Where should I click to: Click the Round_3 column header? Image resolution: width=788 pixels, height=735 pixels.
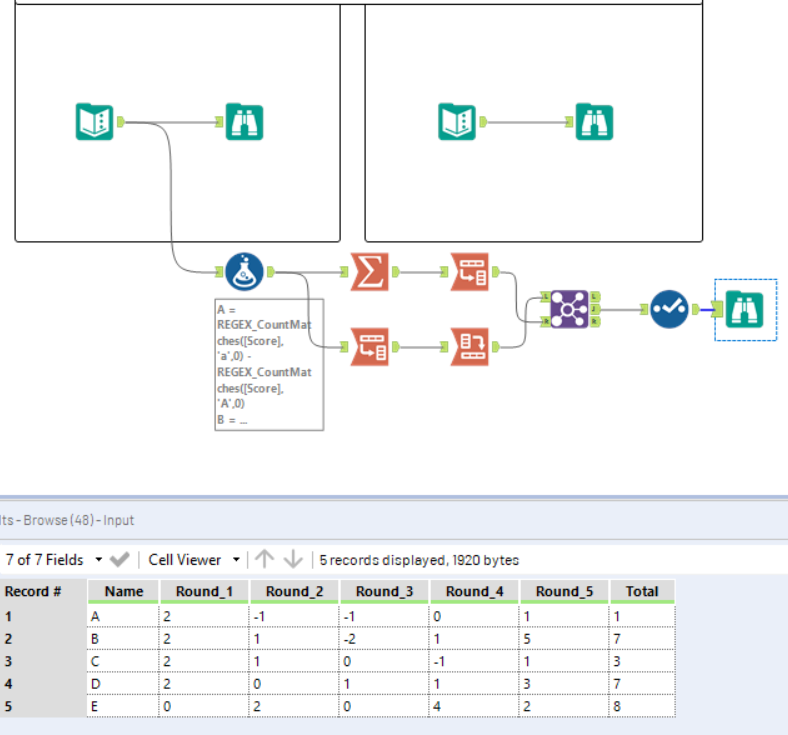[384, 591]
